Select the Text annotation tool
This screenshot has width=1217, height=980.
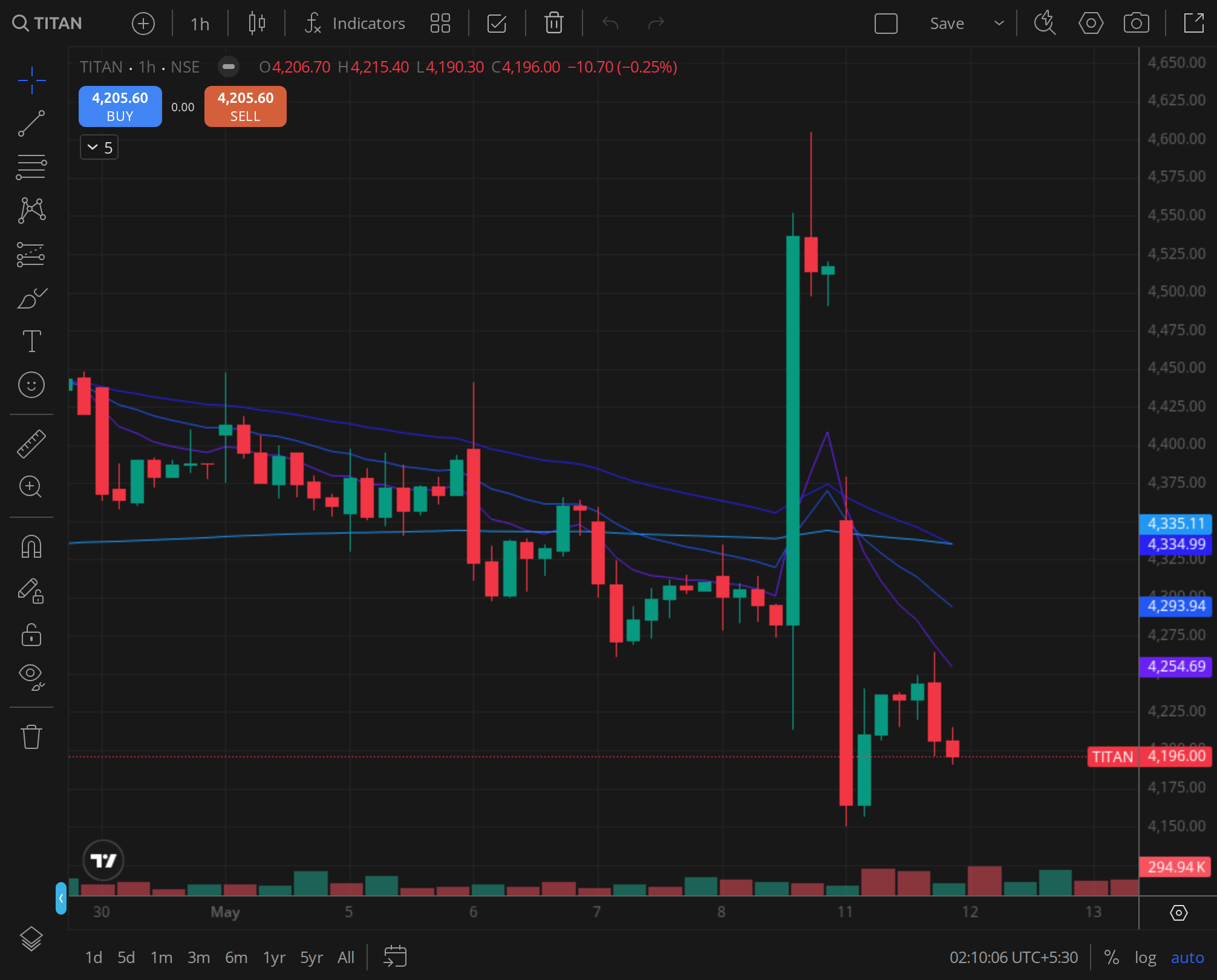31,341
